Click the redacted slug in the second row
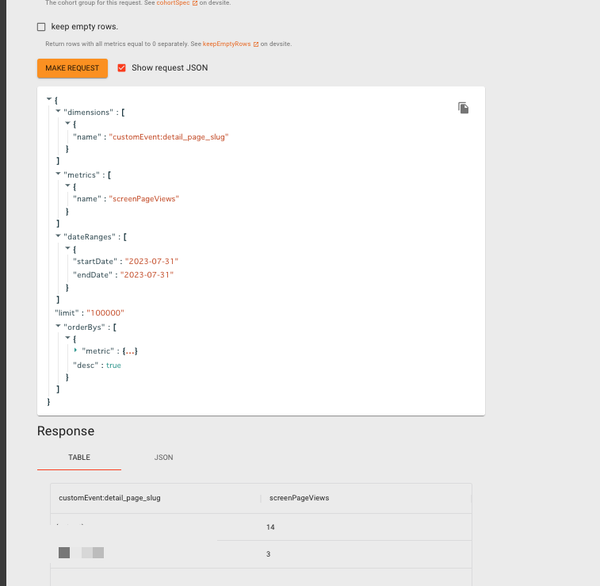 tap(81, 553)
